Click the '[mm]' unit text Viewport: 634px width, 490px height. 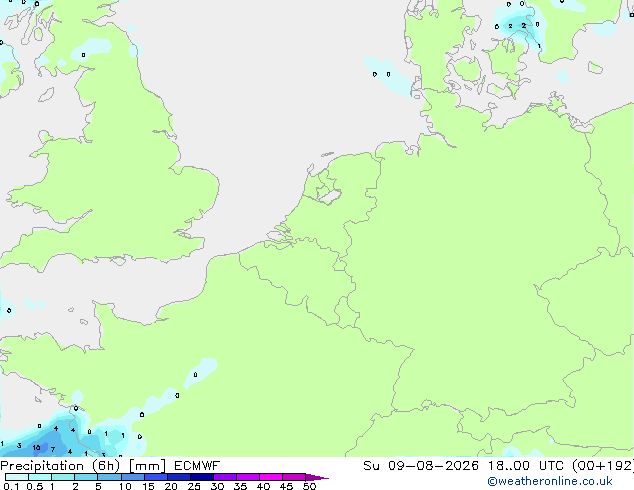point(147,466)
